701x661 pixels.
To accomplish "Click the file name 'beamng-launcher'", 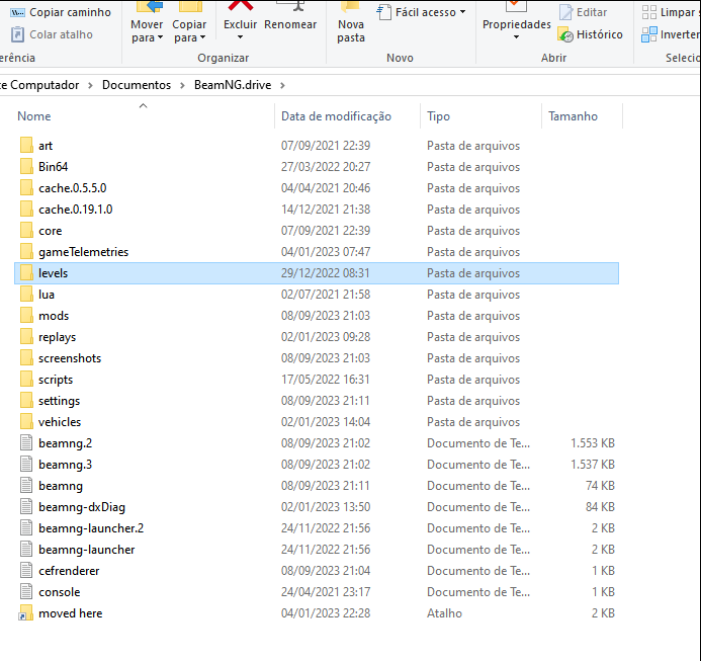I will (x=87, y=550).
